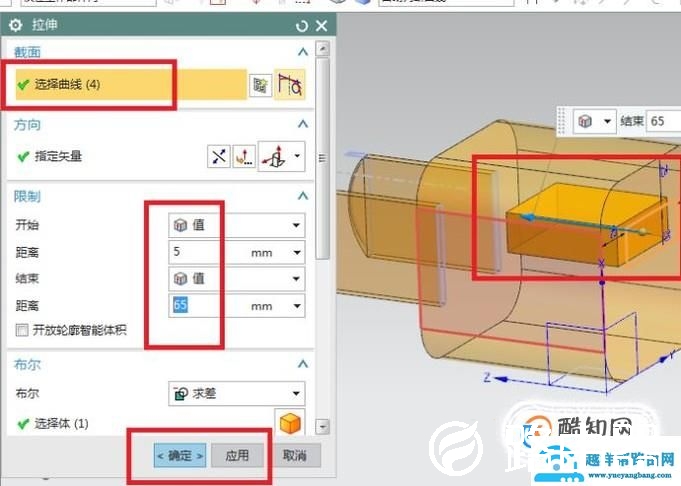Click the 确定 button
681x486 pixels.
coord(180,455)
